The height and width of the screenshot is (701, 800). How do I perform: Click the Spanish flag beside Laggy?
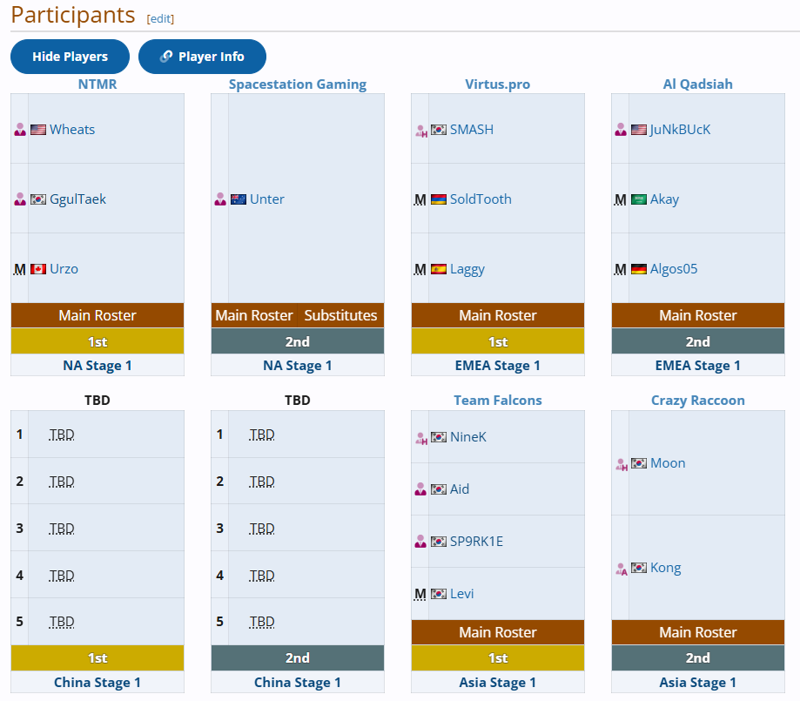[438, 269]
